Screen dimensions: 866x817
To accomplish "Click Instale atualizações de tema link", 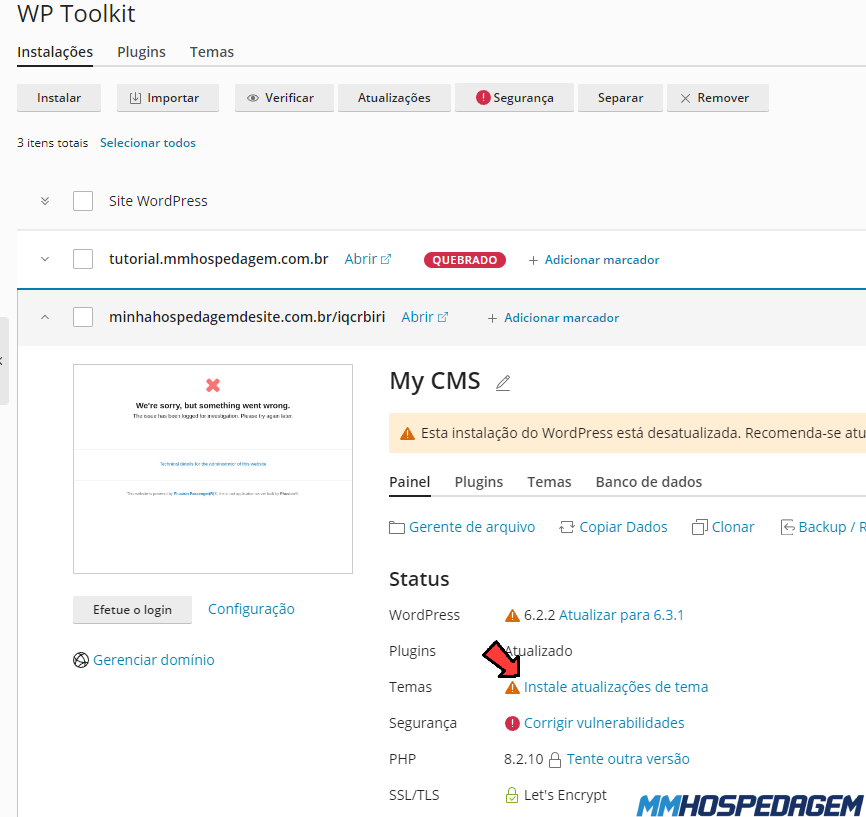I will point(616,687).
